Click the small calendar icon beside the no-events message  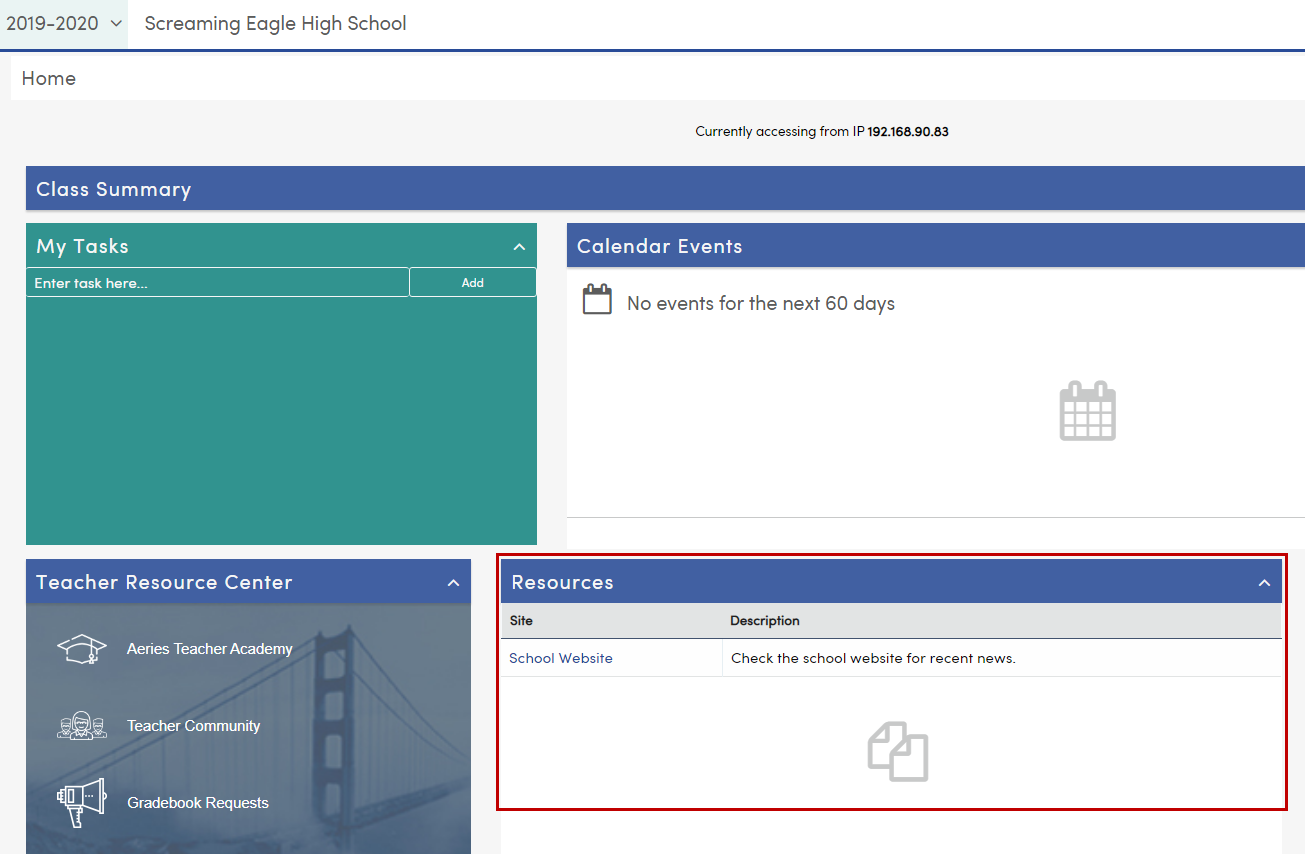(x=597, y=298)
